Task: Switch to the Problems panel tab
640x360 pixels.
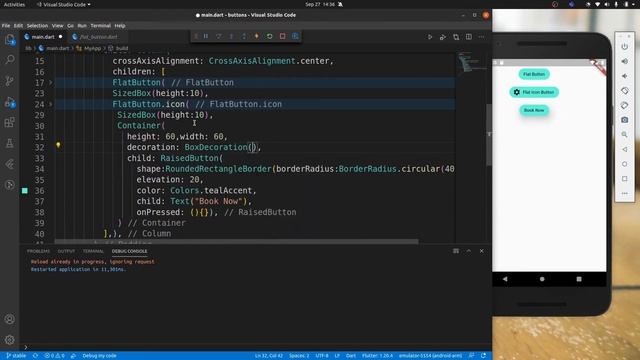Action: coord(38,251)
